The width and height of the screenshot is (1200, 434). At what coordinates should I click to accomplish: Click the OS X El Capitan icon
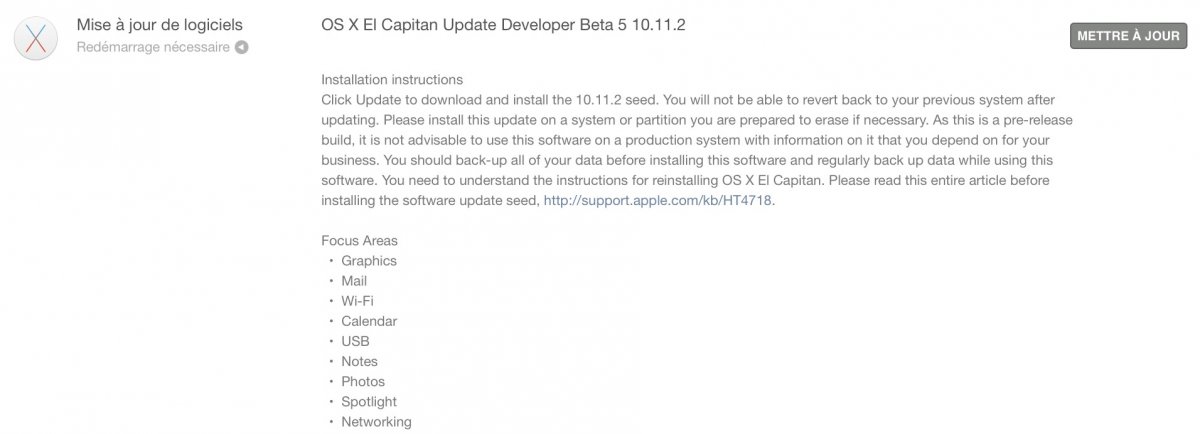(36, 38)
